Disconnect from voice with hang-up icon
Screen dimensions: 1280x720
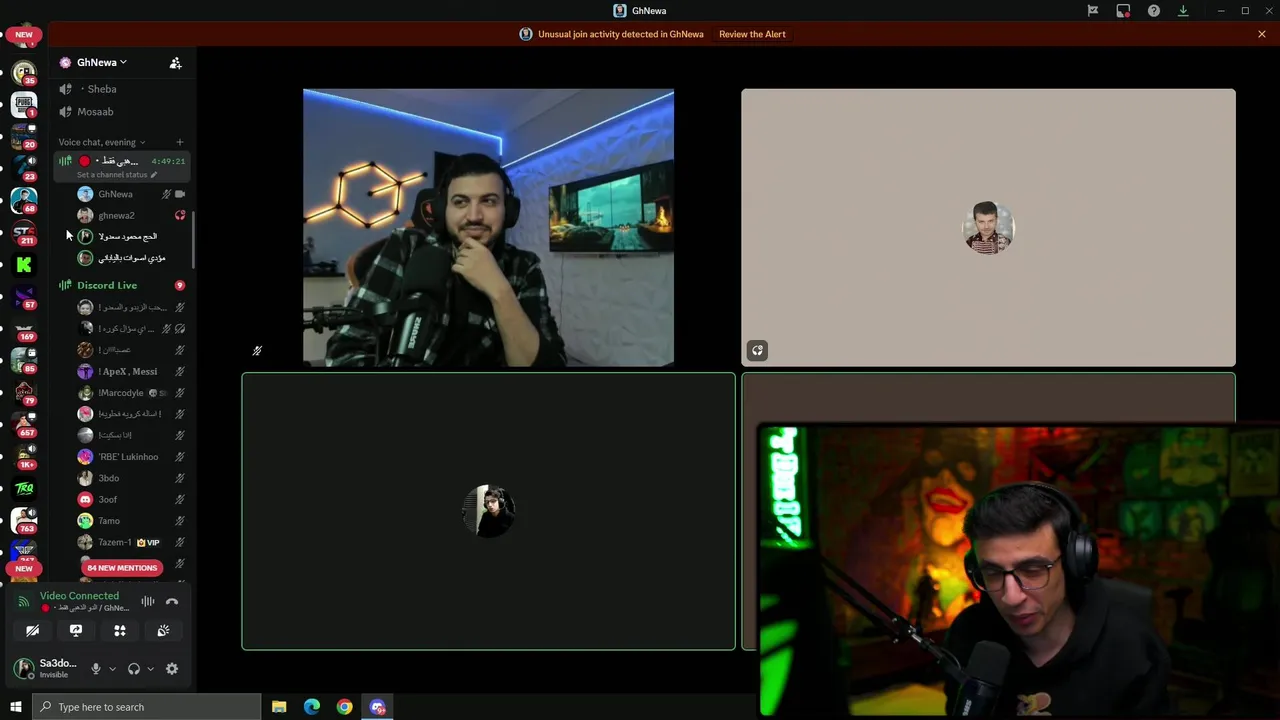(x=172, y=601)
